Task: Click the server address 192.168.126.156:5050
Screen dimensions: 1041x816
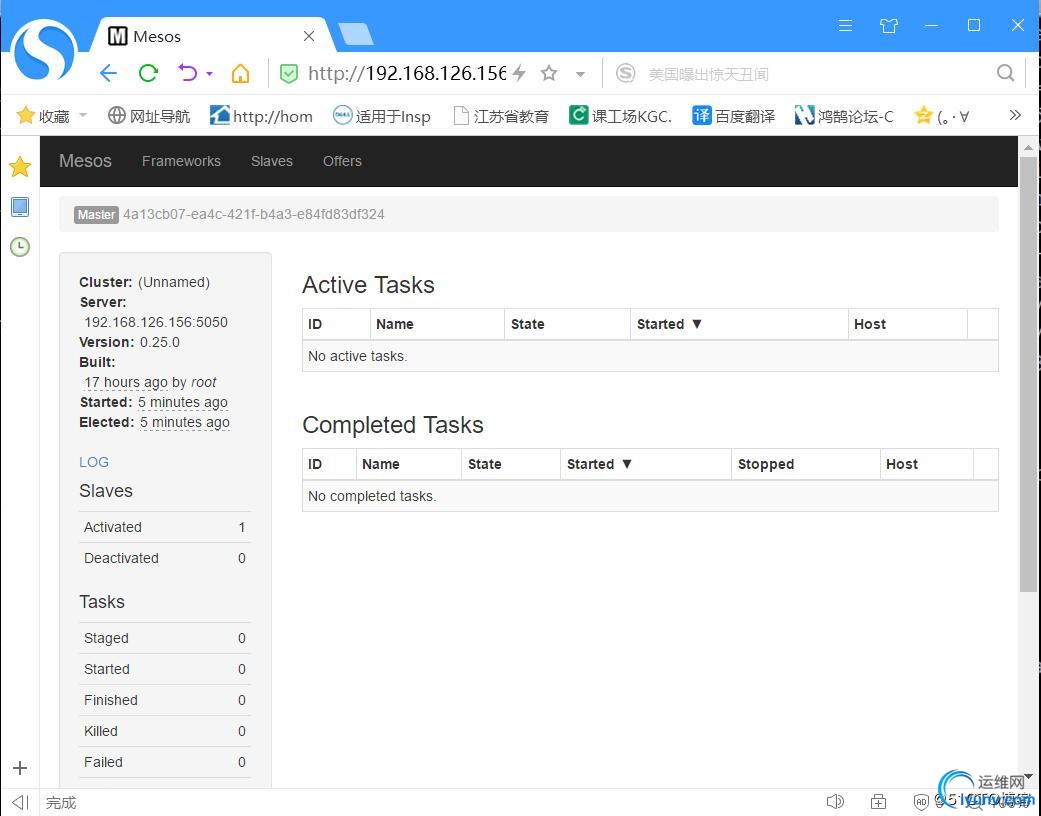Action: pyautogui.click(x=156, y=322)
